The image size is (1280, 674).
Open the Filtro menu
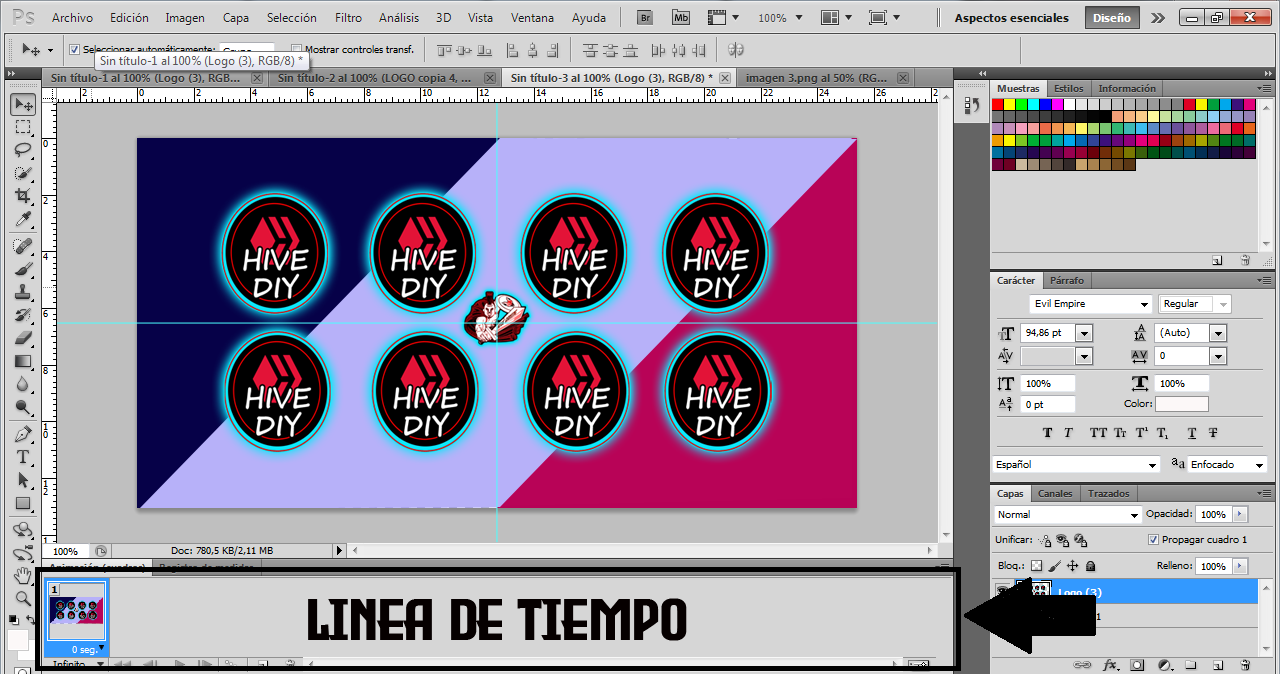pyautogui.click(x=348, y=18)
